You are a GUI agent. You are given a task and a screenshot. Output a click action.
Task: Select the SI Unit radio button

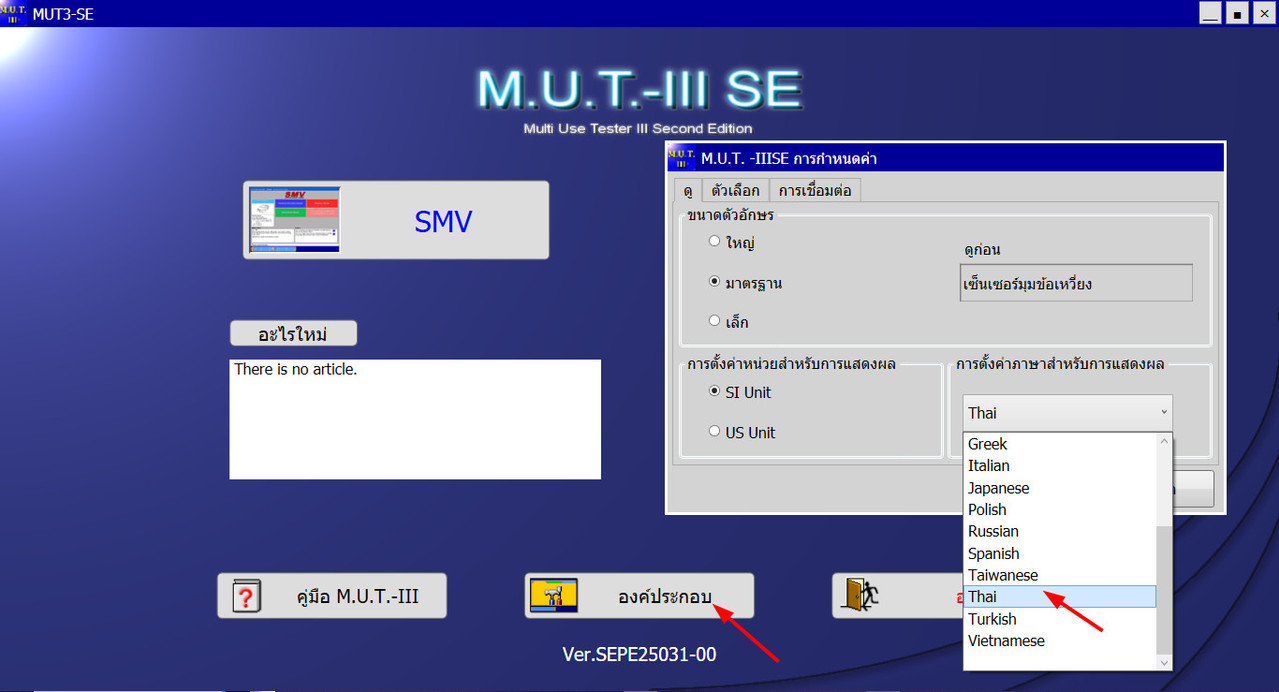[x=714, y=391]
